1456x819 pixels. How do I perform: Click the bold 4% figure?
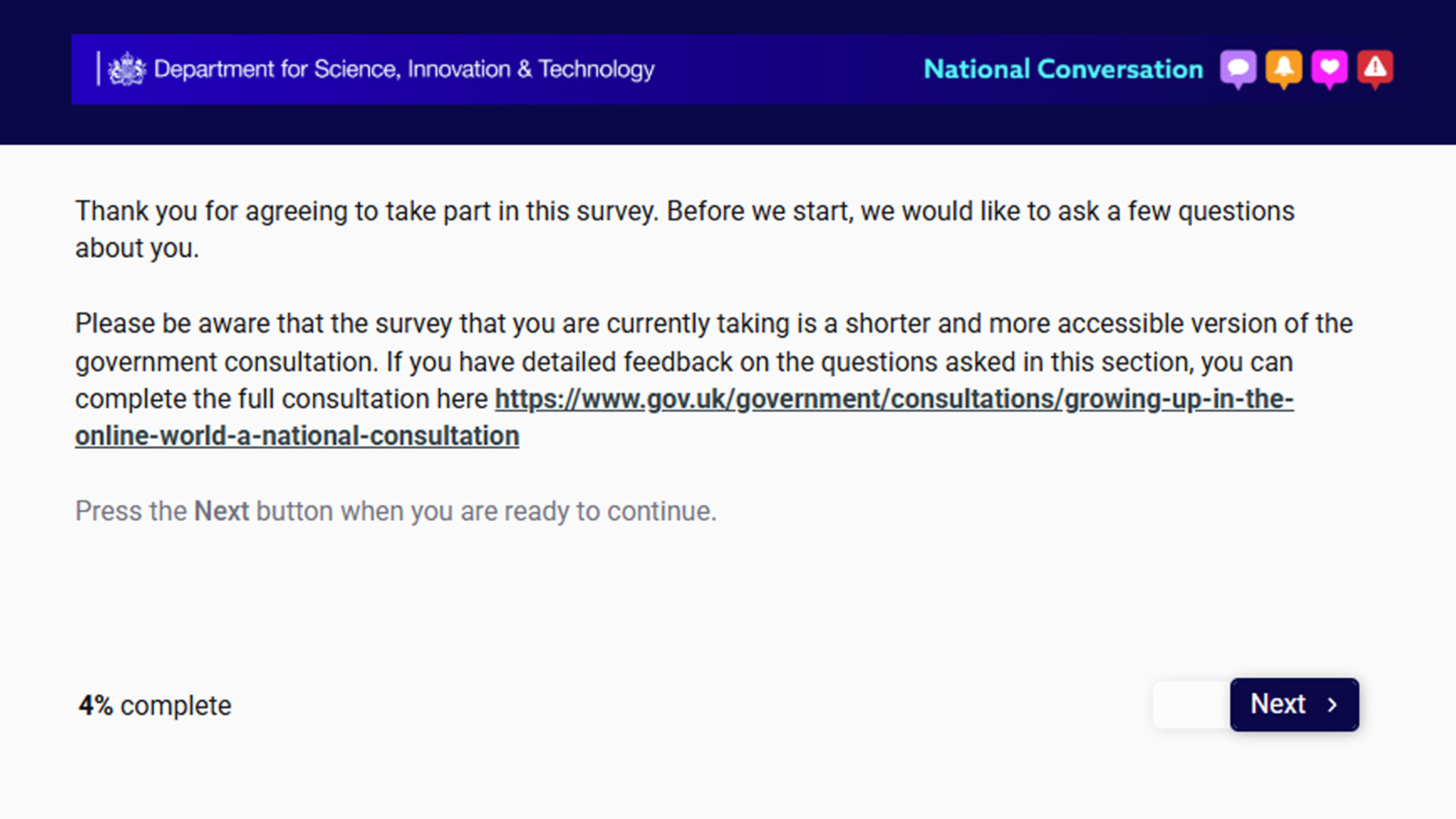pyautogui.click(x=96, y=705)
